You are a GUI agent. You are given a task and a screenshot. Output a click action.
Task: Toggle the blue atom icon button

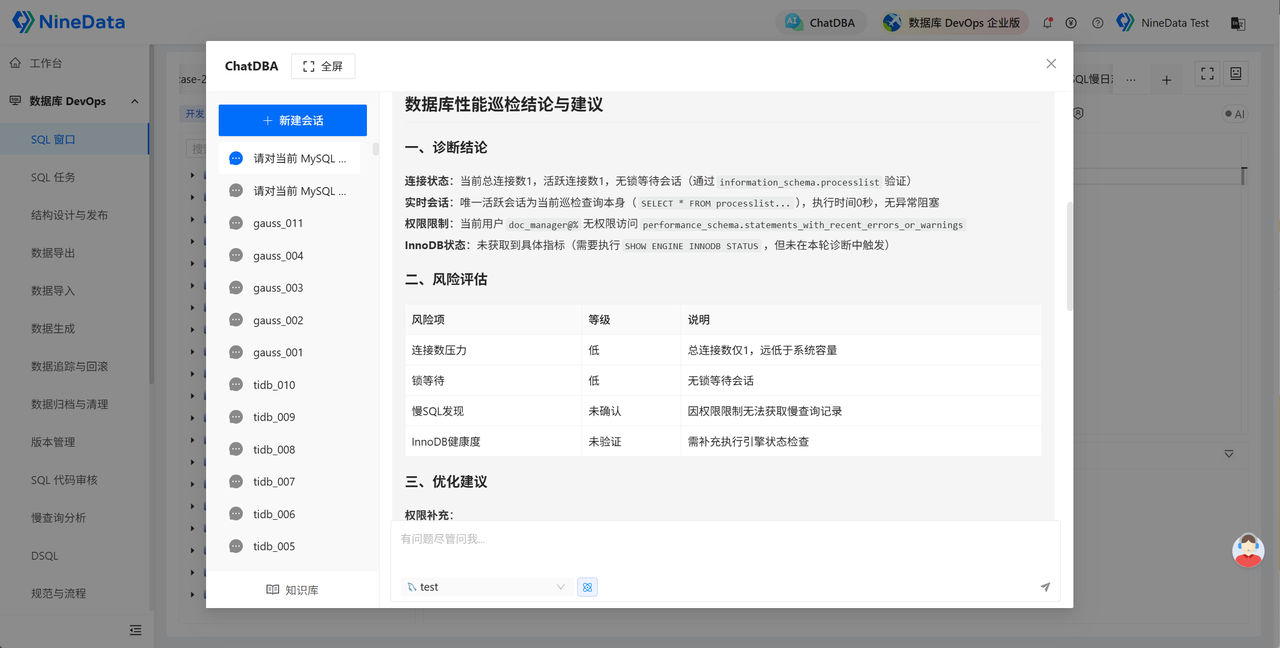click(588, 587)
